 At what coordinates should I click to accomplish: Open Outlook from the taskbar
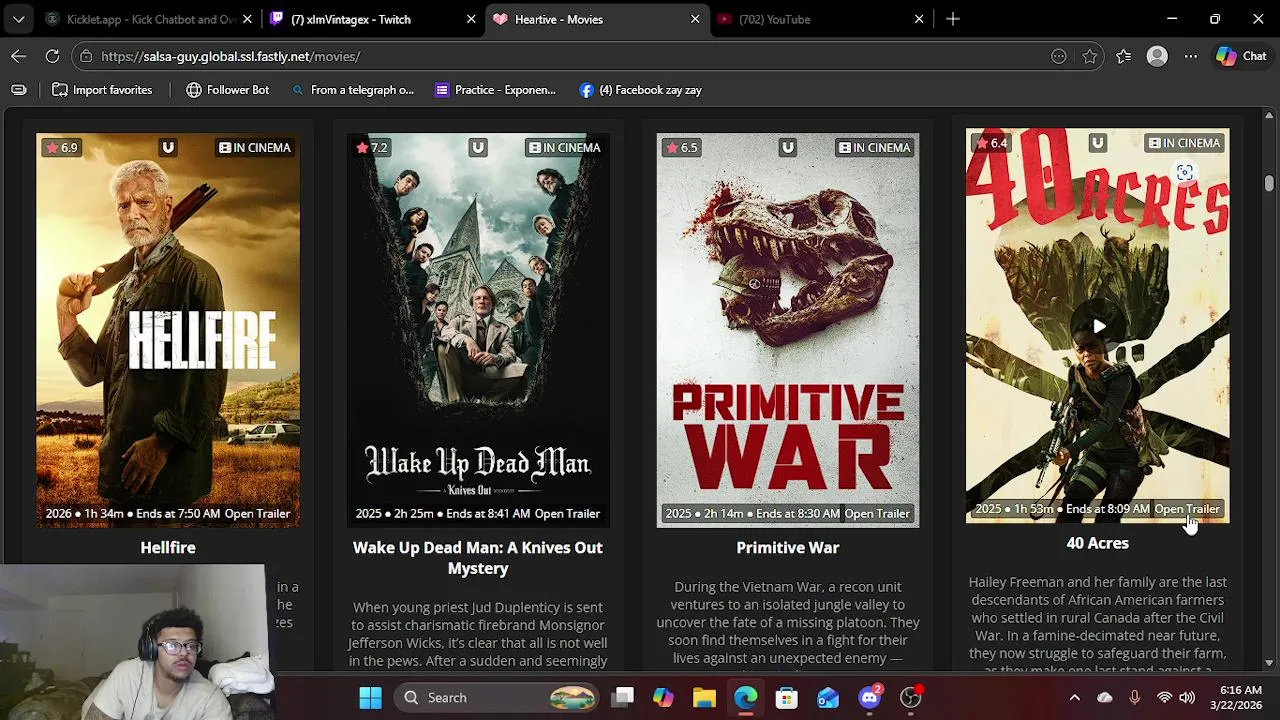[827, 697]
